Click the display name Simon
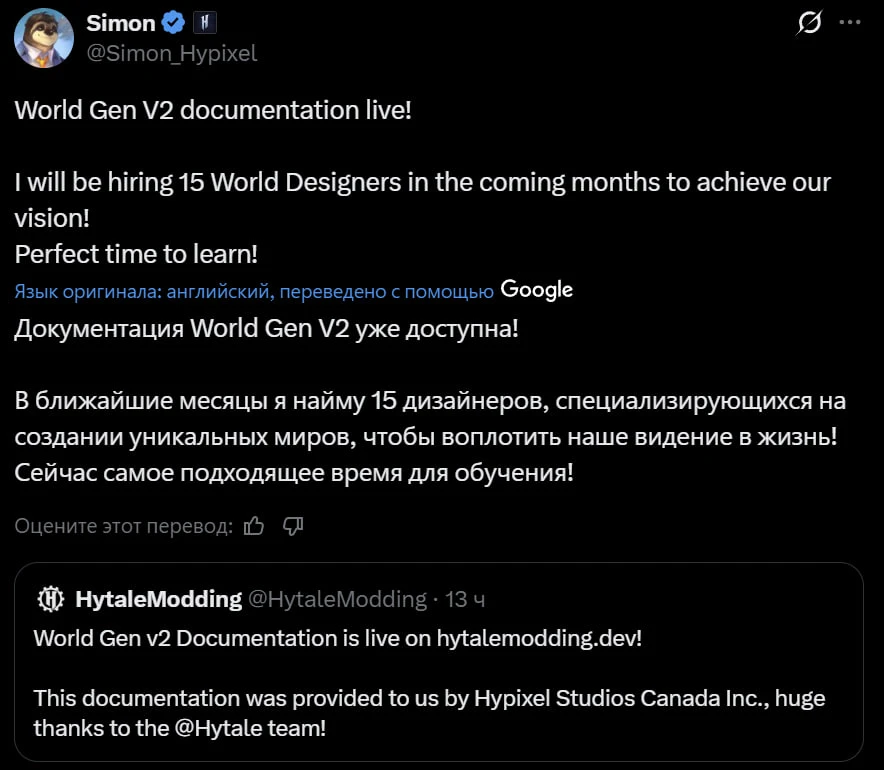 coord(121,23)
